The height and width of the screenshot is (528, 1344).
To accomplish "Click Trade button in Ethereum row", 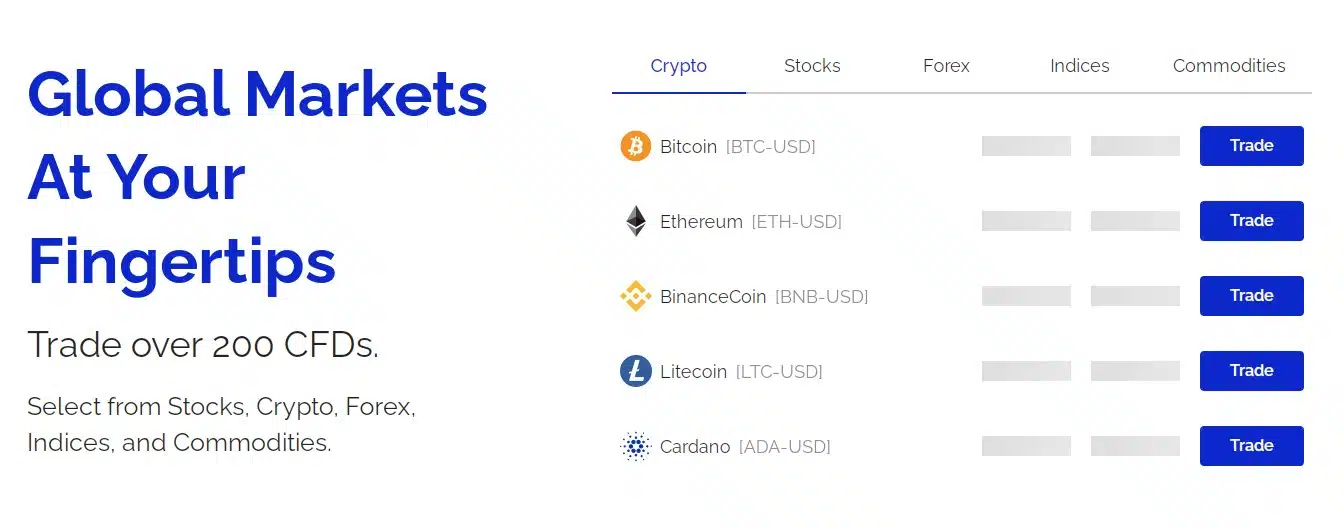I will pyautogui.click(x=1252, y=221).
